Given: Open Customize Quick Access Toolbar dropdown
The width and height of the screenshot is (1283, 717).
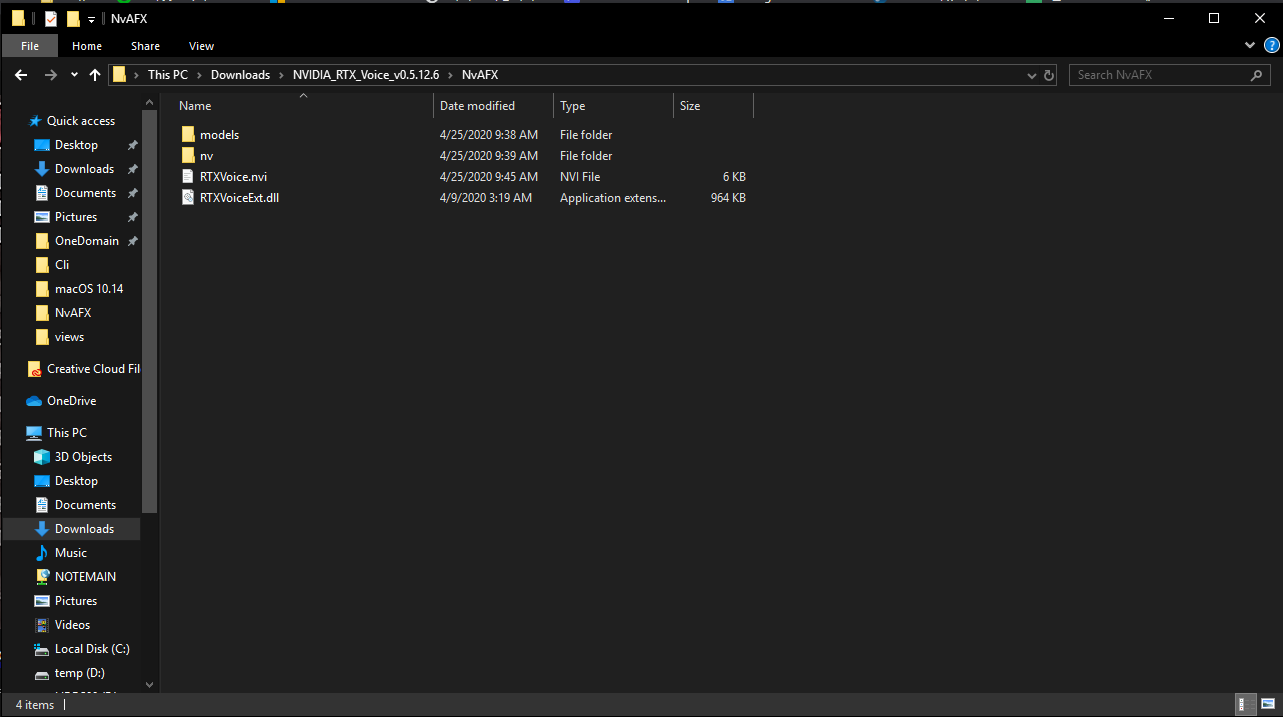Looking at the screenshot, I should 91,19.
